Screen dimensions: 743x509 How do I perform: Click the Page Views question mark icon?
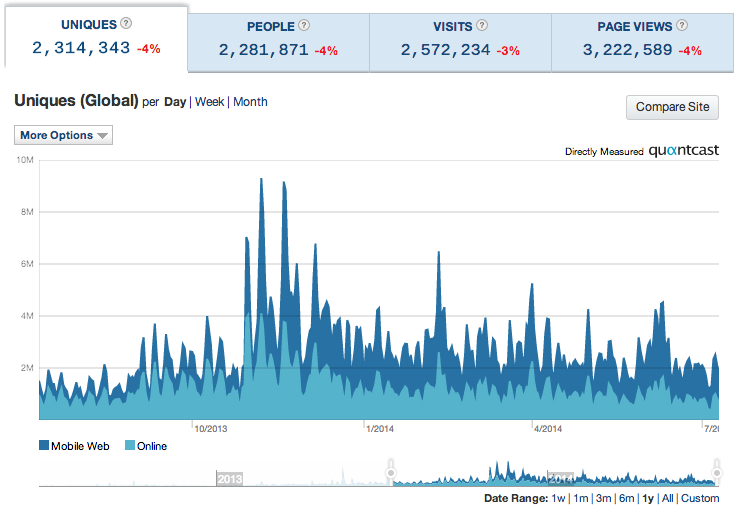682,26
